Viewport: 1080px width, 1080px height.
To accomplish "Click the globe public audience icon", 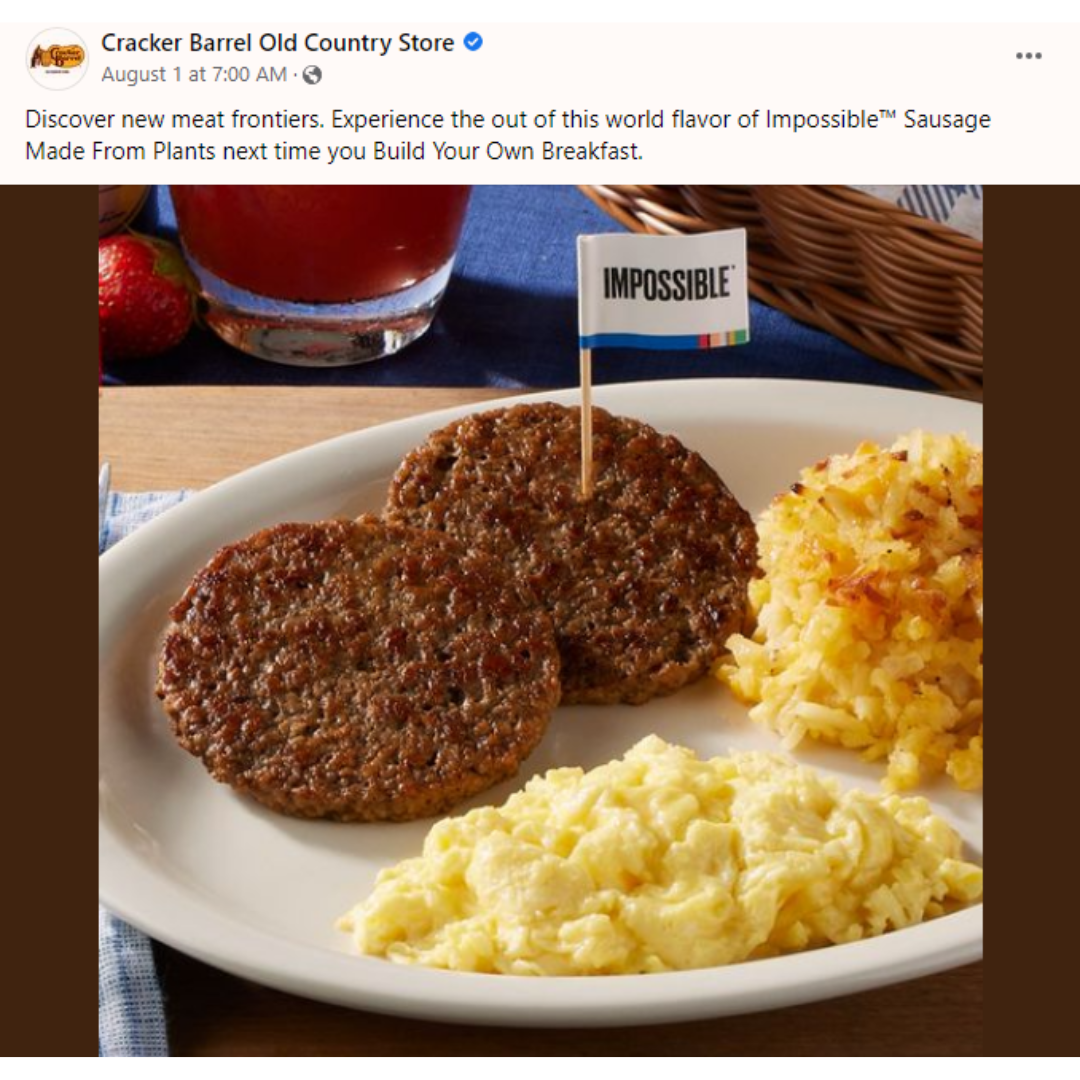I will 313,74.
